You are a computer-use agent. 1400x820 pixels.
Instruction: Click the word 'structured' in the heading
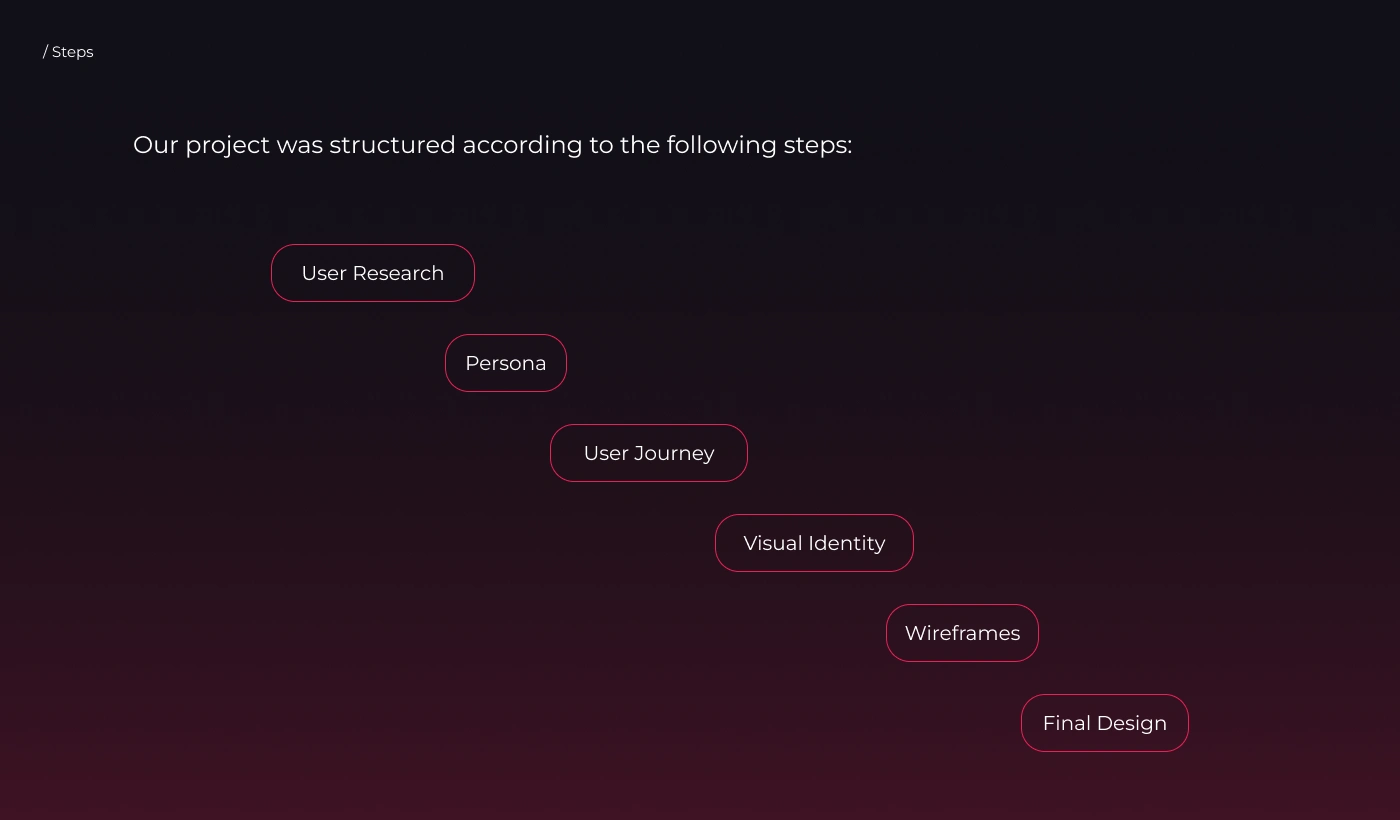click(x=392, y=145)
